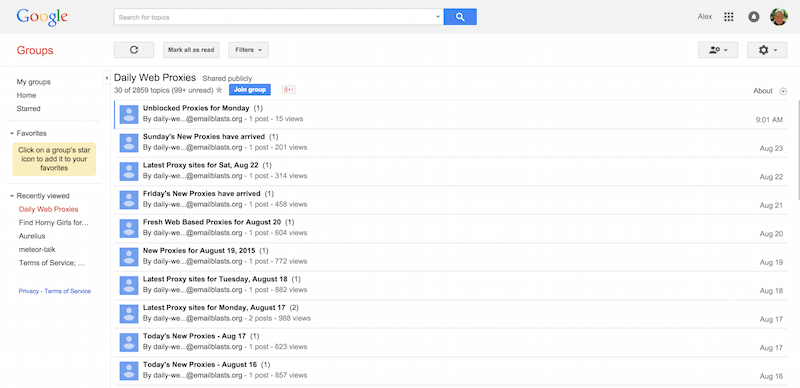800x388 pixels.
Task: Click the Groups heading link
Action: pos(35,51)
